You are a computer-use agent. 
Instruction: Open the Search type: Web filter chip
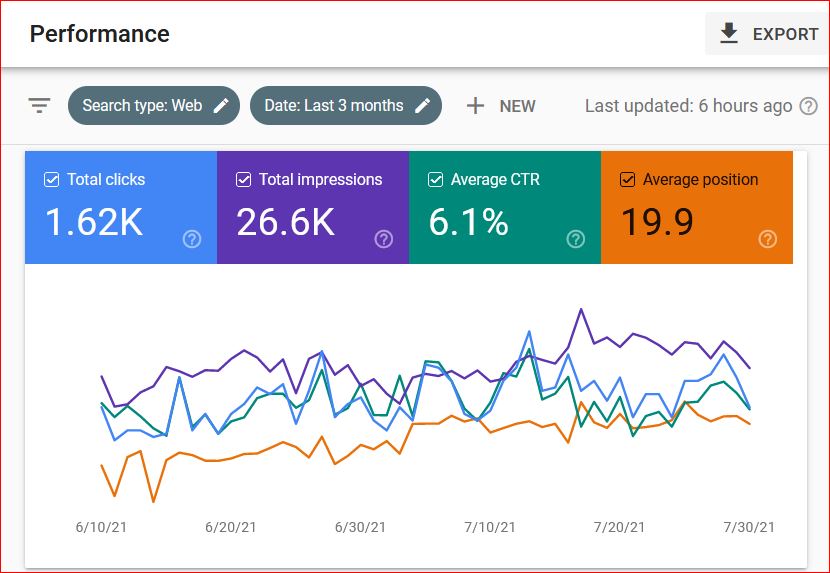point(142,105)
